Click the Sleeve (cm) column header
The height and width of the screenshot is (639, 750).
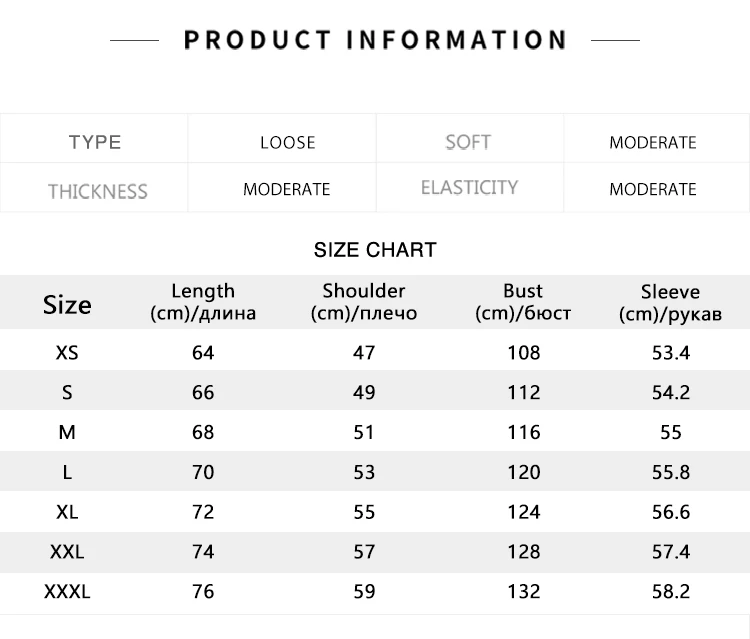pos(670,303)
